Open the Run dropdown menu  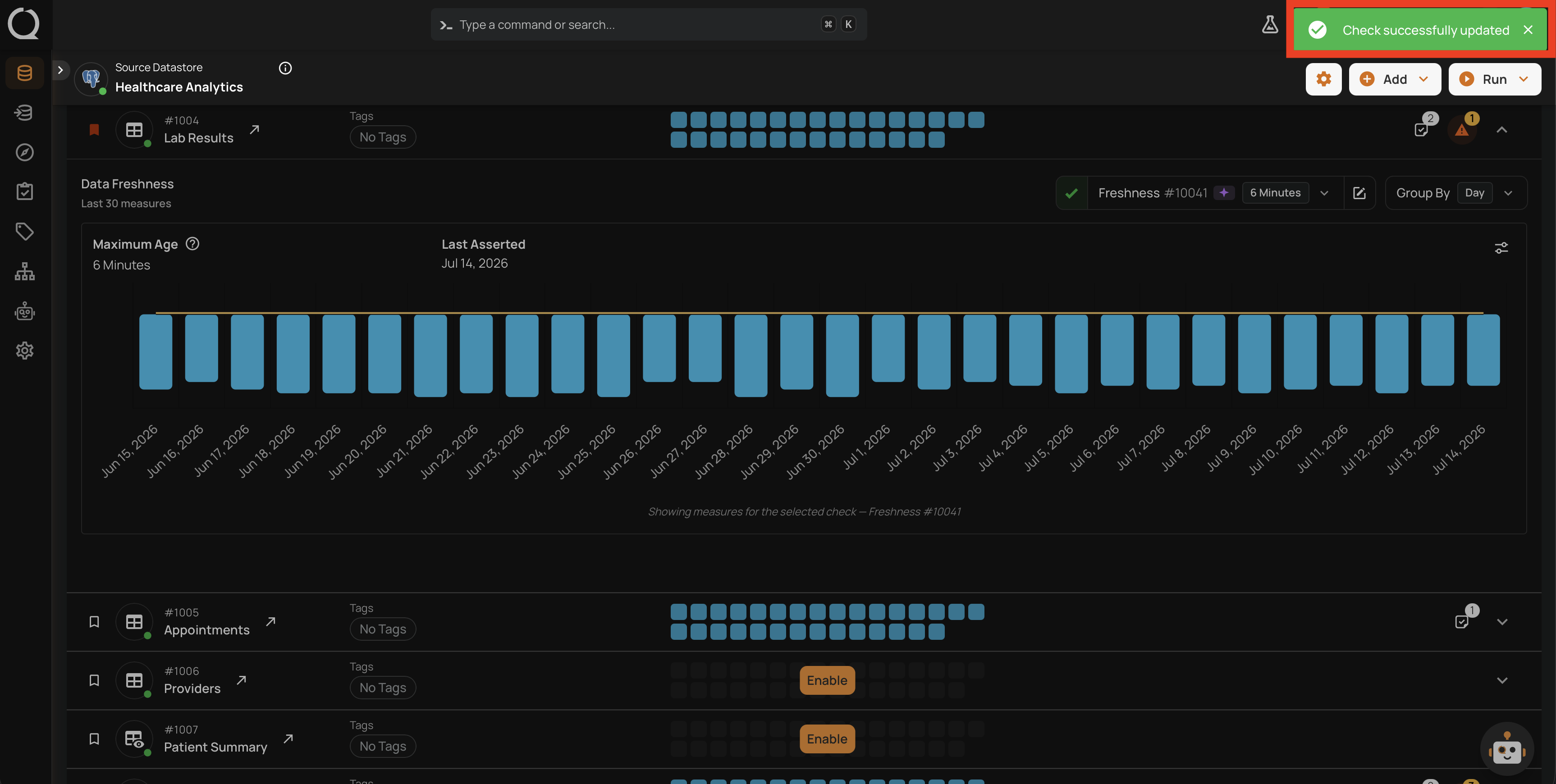click(x=1494, y=79)
